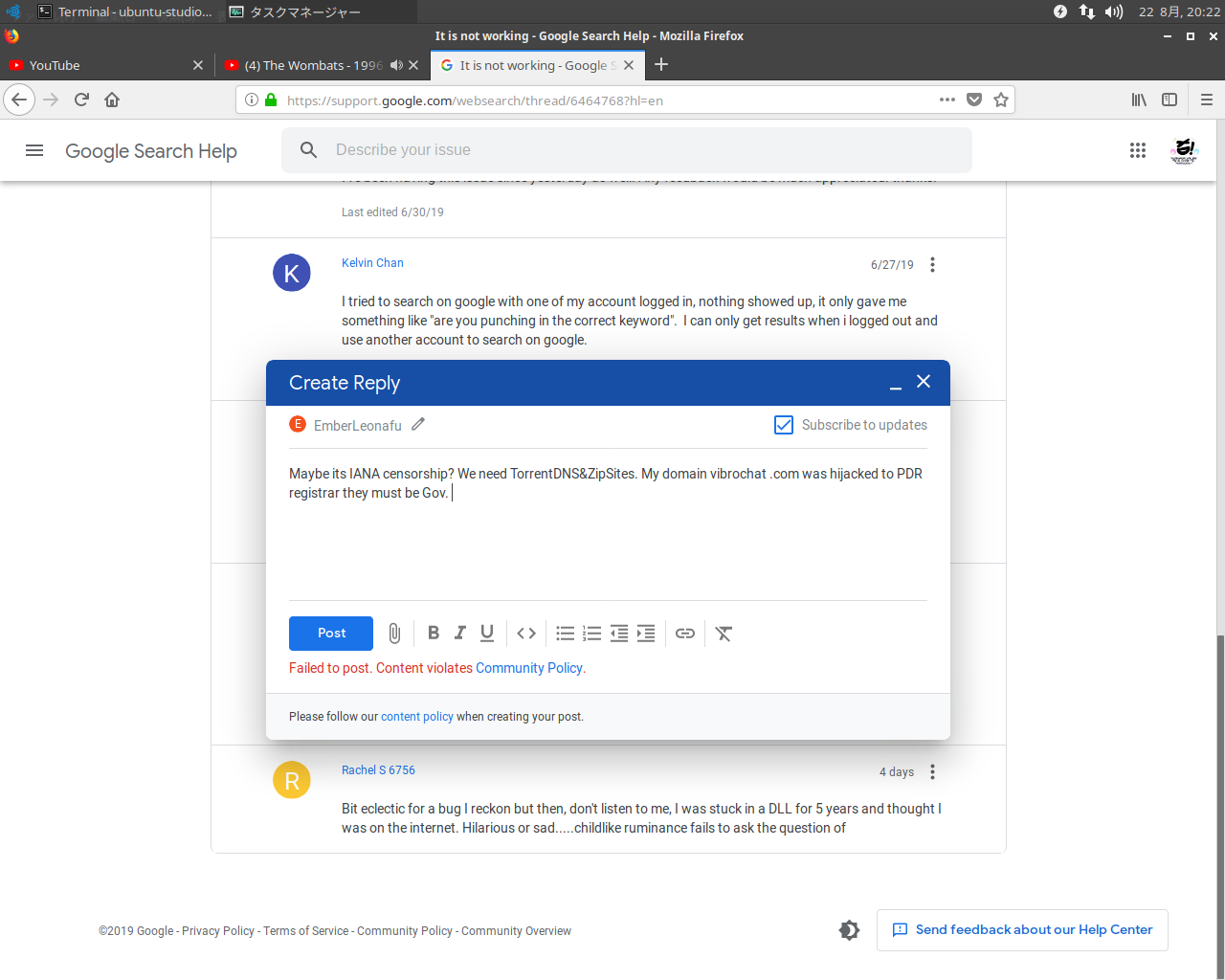The height and width of the screenshot is (980, 1225).
Task: Go back in Firefox
Action: tap(19, 100)
